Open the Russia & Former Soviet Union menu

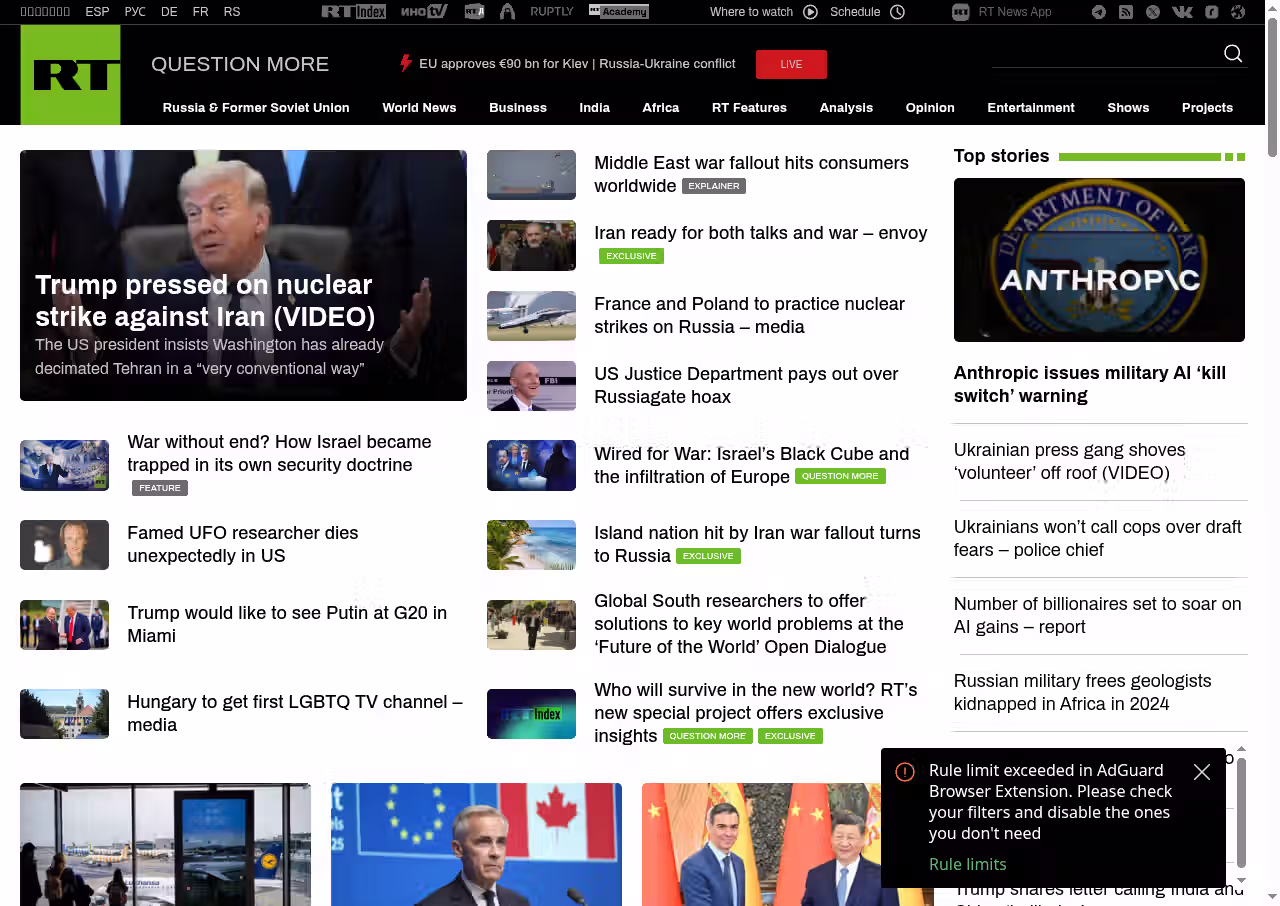coord(256,108)
